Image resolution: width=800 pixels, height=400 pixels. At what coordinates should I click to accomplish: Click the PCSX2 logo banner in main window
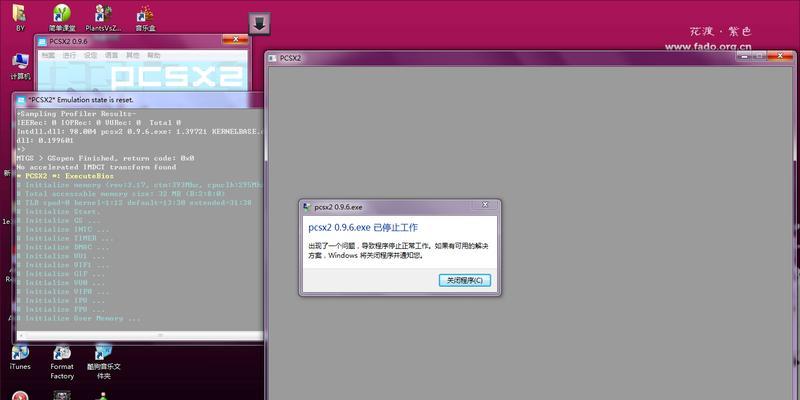[x=143, y=77]
